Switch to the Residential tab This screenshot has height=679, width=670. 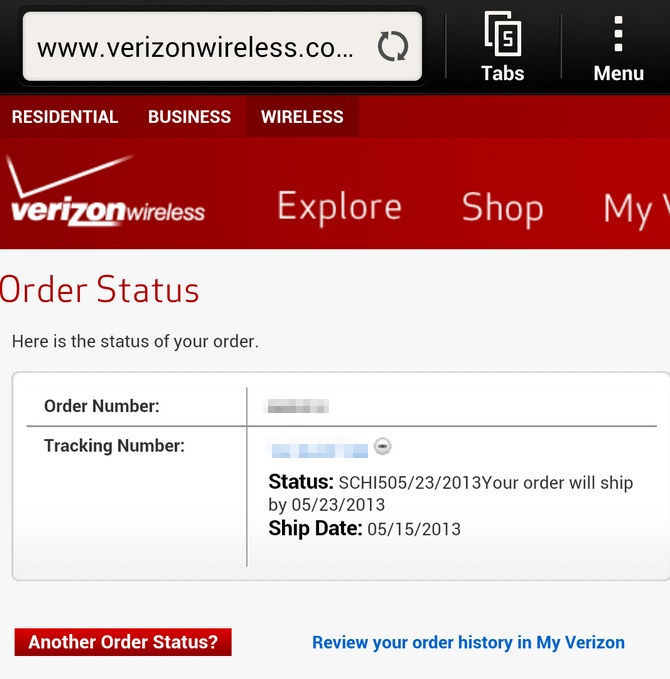(65, 116)
